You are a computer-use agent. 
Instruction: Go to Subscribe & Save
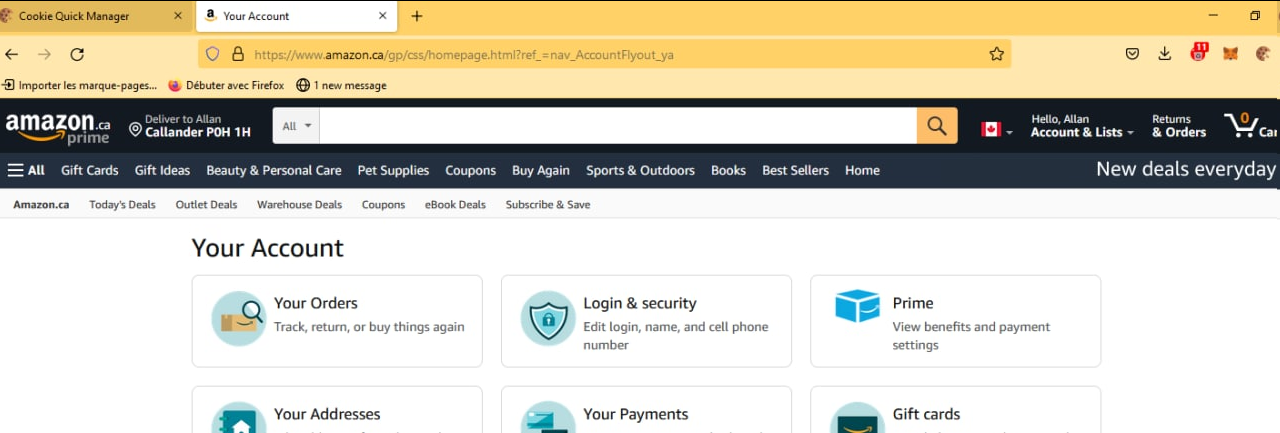coord(548,204)
